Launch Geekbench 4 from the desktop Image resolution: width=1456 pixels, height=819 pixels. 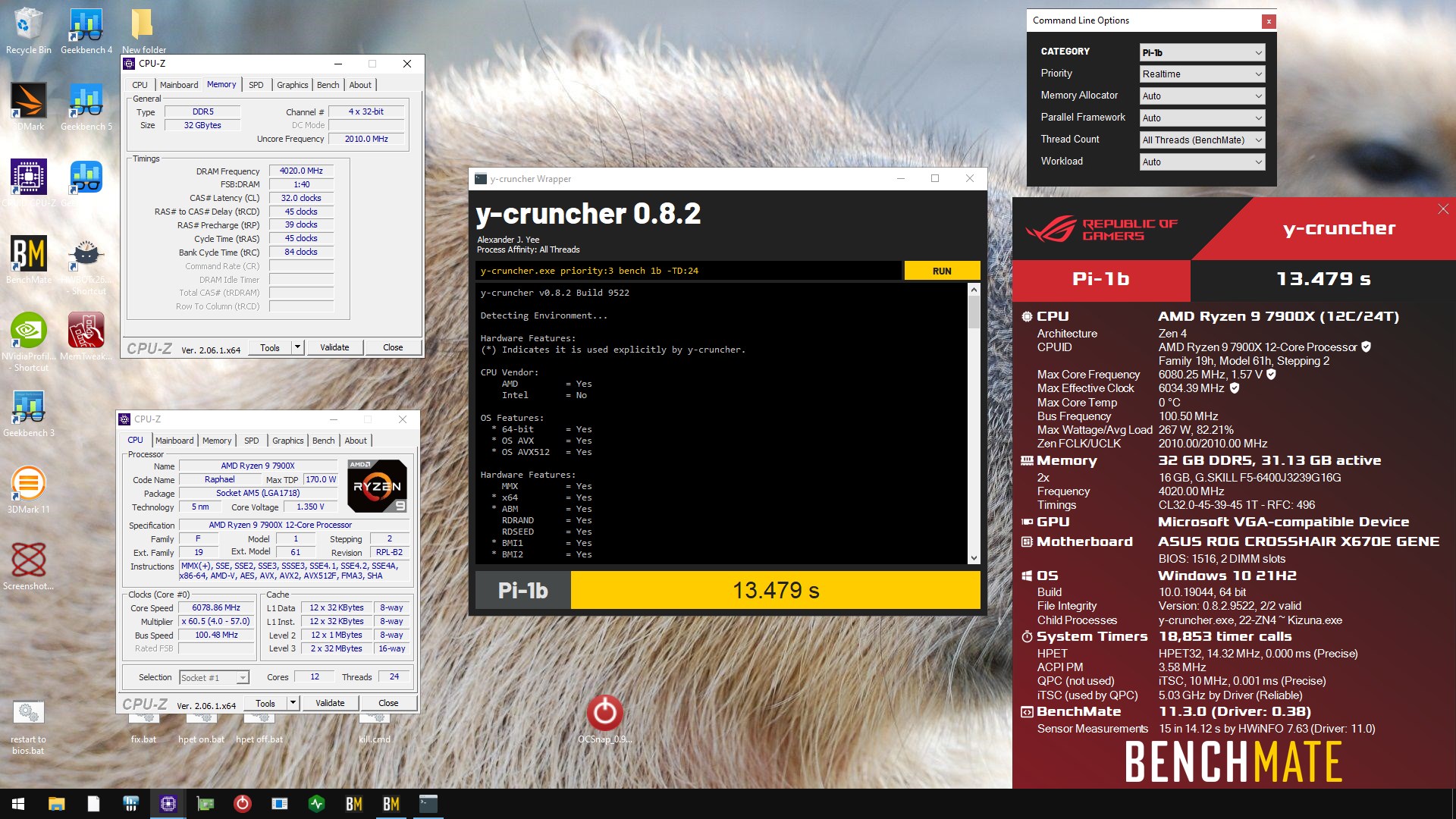pyautogui.click(x=86, y=30)
